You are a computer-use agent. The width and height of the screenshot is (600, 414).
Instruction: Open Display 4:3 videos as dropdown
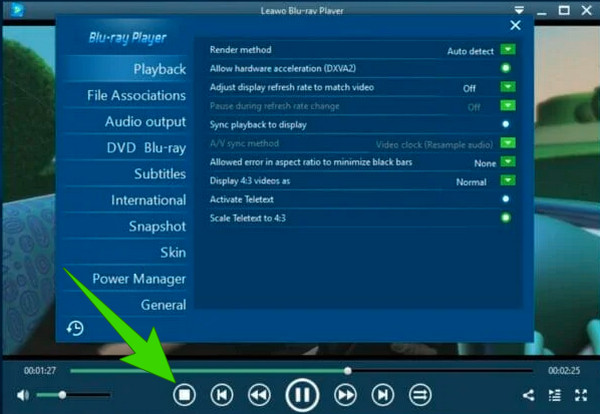click(x=508, y=180)
